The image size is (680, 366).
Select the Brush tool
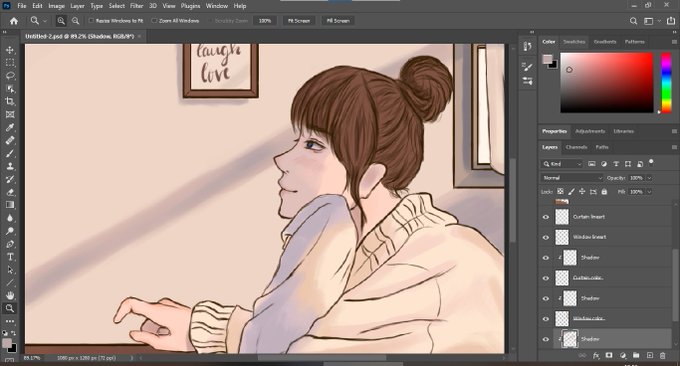(x=10, y=154)
